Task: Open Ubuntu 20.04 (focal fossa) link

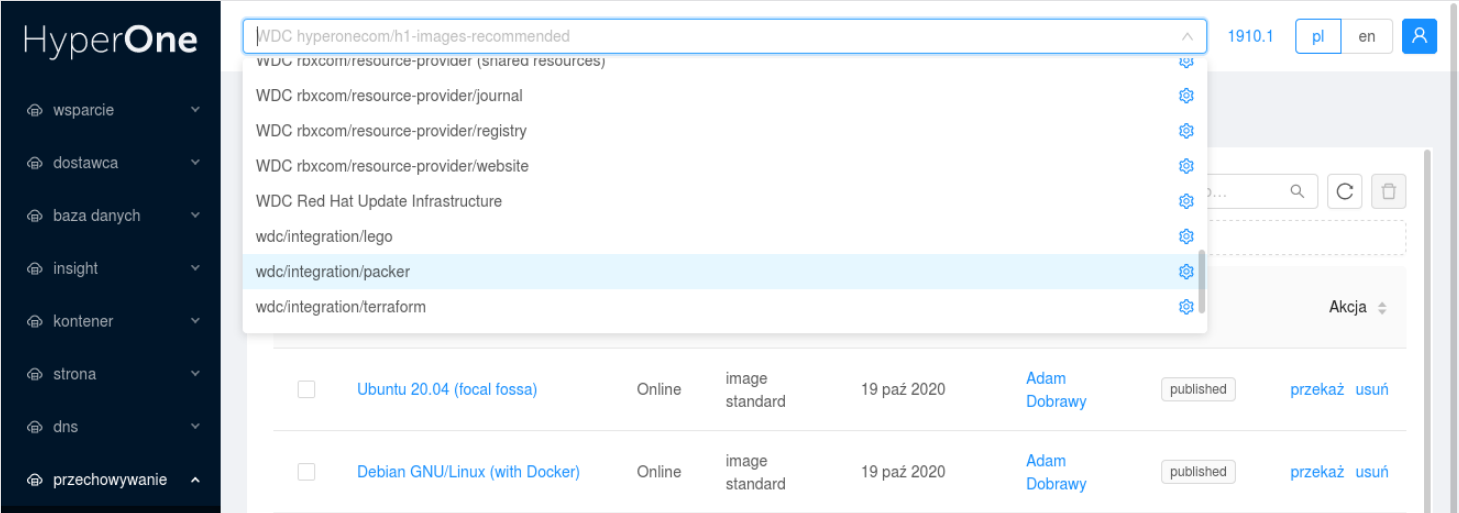Action: click(x=447, y=389)
